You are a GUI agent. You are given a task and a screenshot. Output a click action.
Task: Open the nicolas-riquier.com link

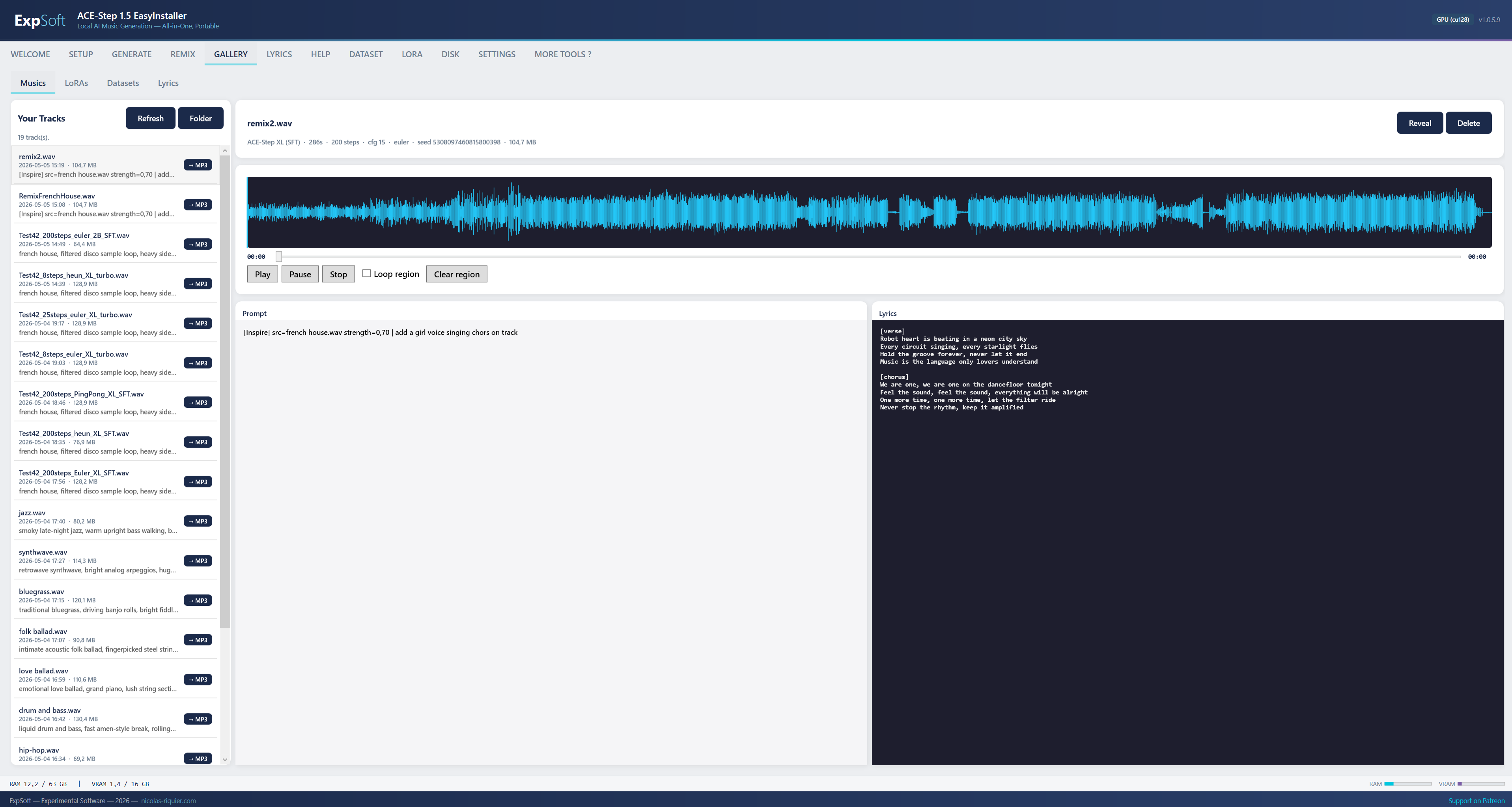coord(168,801)
